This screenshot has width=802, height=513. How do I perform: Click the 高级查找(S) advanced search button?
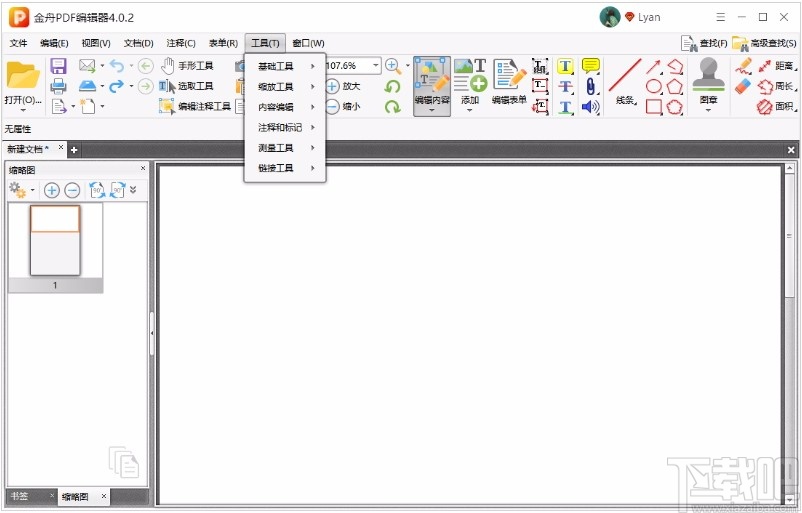764,43
